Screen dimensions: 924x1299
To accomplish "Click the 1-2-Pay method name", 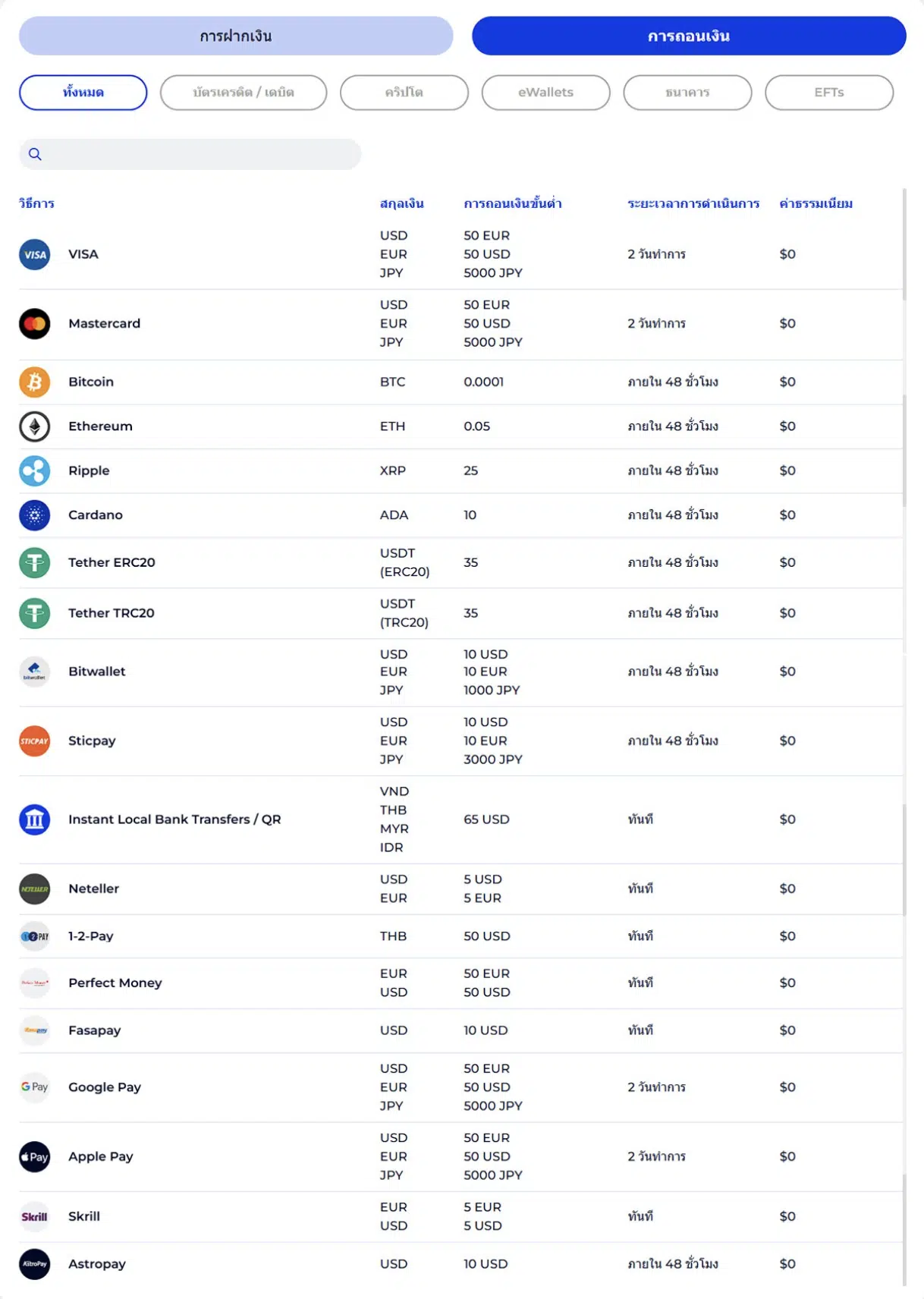I will coord(91,936).
